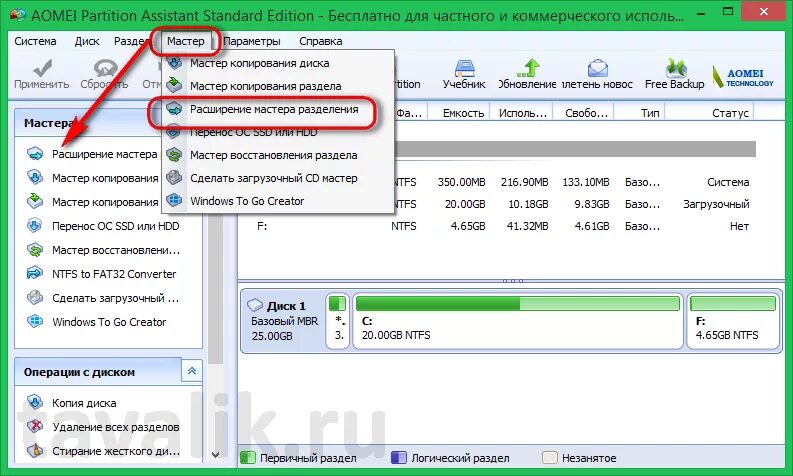
Task: Click icon beside Сделать загрузочный CD мастер entry
Action: (x=174, y=177)
